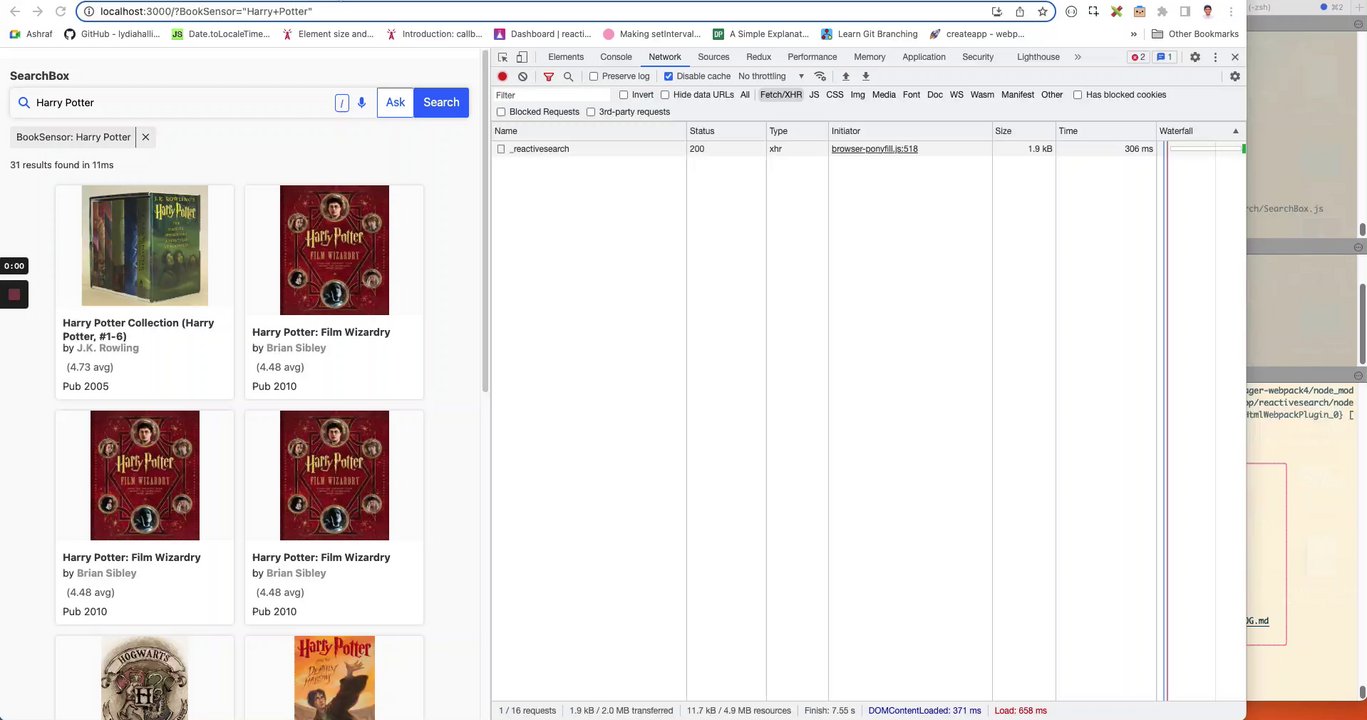Filter requests by Img type
Image resolution: width=1367 pixels, height=720 pixels.
857,95
